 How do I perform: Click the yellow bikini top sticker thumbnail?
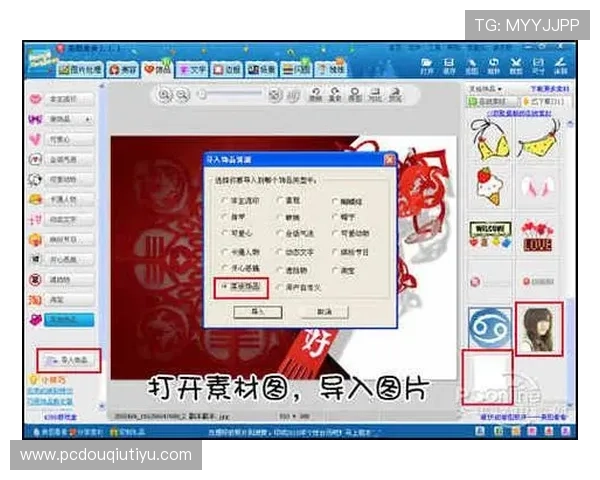pos(491,139)
